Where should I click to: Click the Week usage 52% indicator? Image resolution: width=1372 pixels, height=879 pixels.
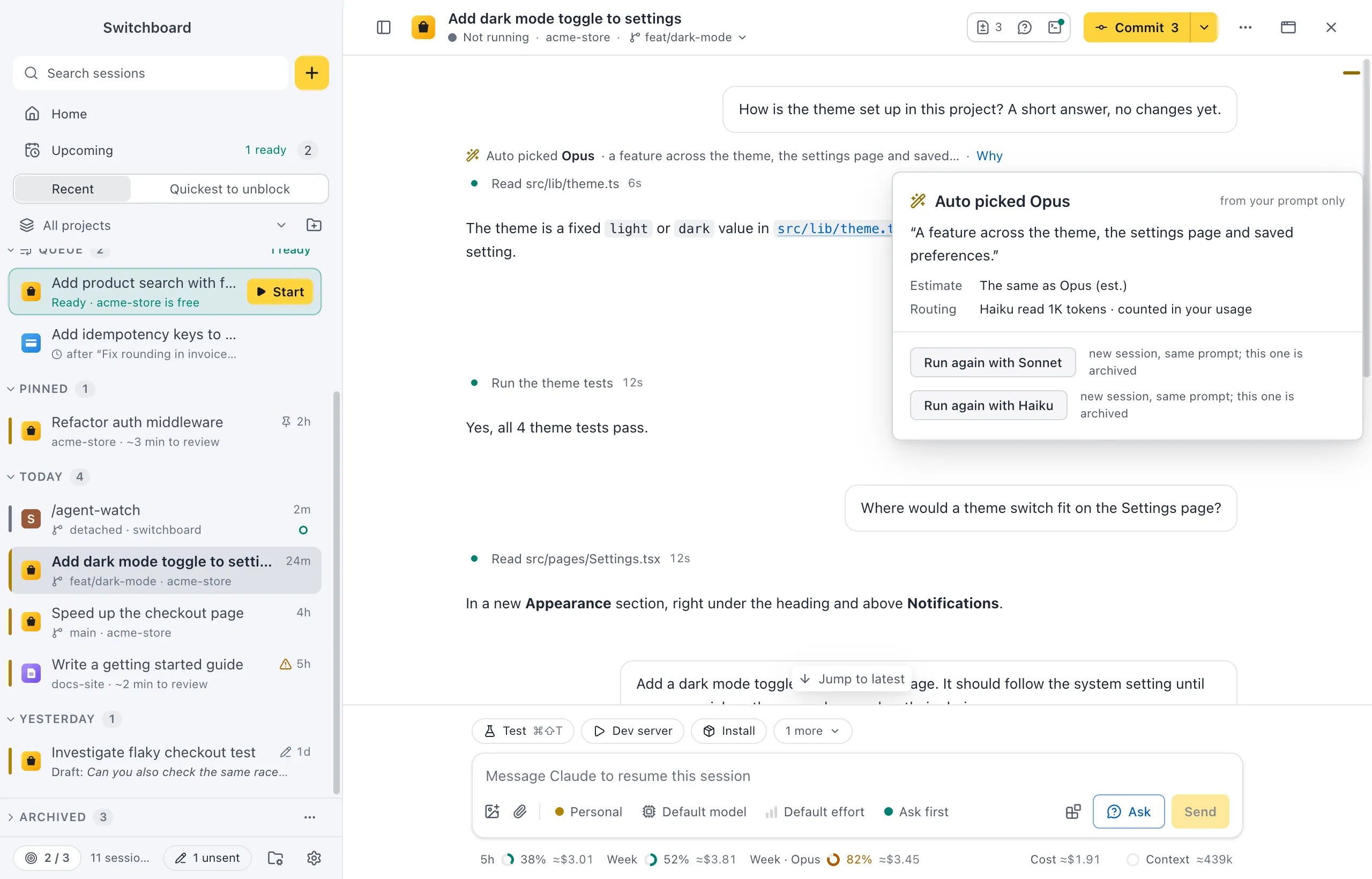point(670,859)
